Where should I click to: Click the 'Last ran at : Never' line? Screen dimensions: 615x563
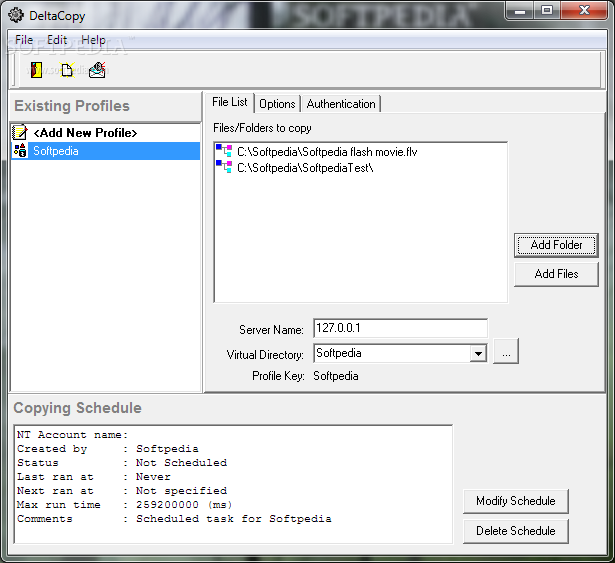(94, 477)
